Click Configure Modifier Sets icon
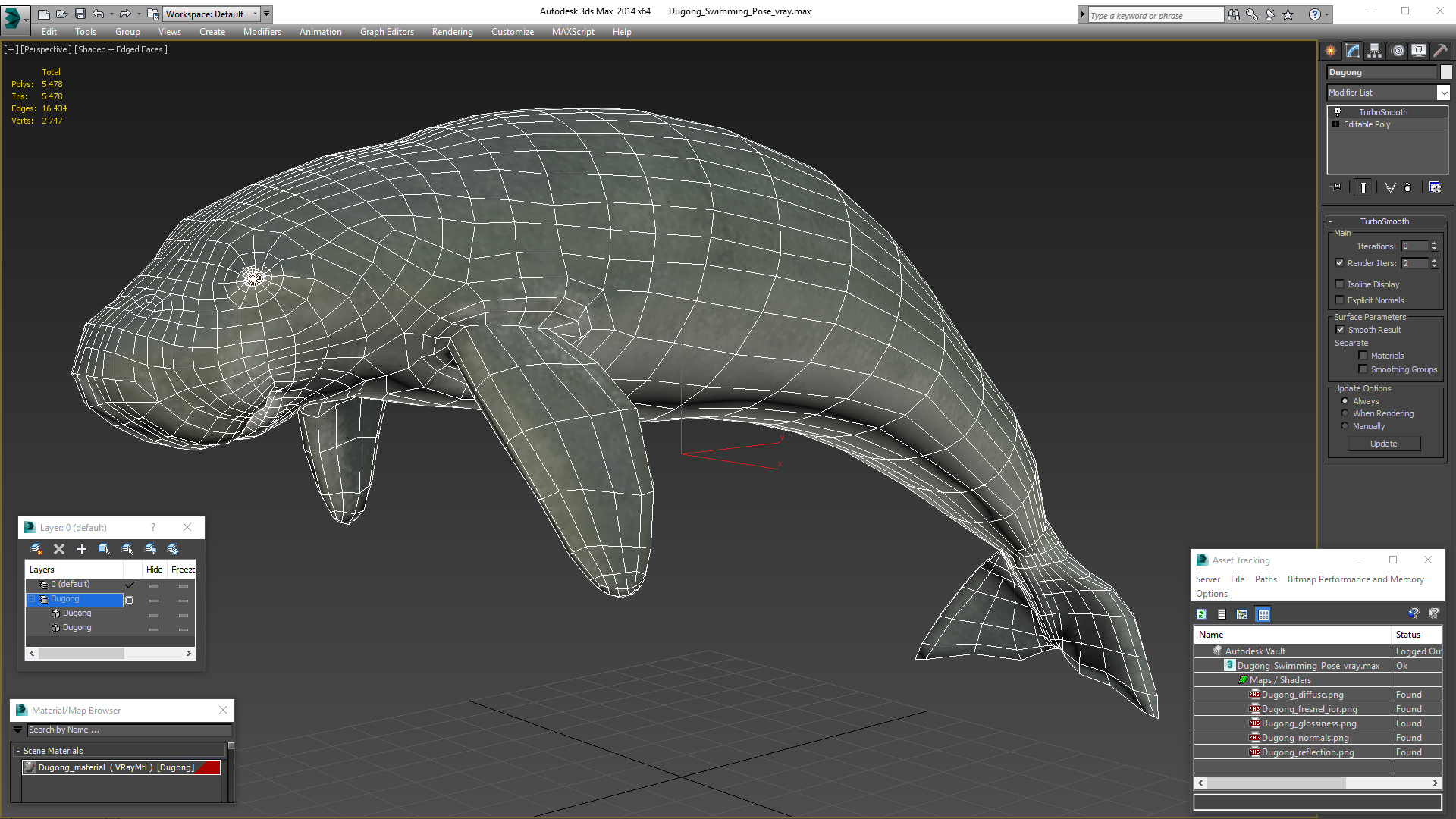 point(1435,187)
